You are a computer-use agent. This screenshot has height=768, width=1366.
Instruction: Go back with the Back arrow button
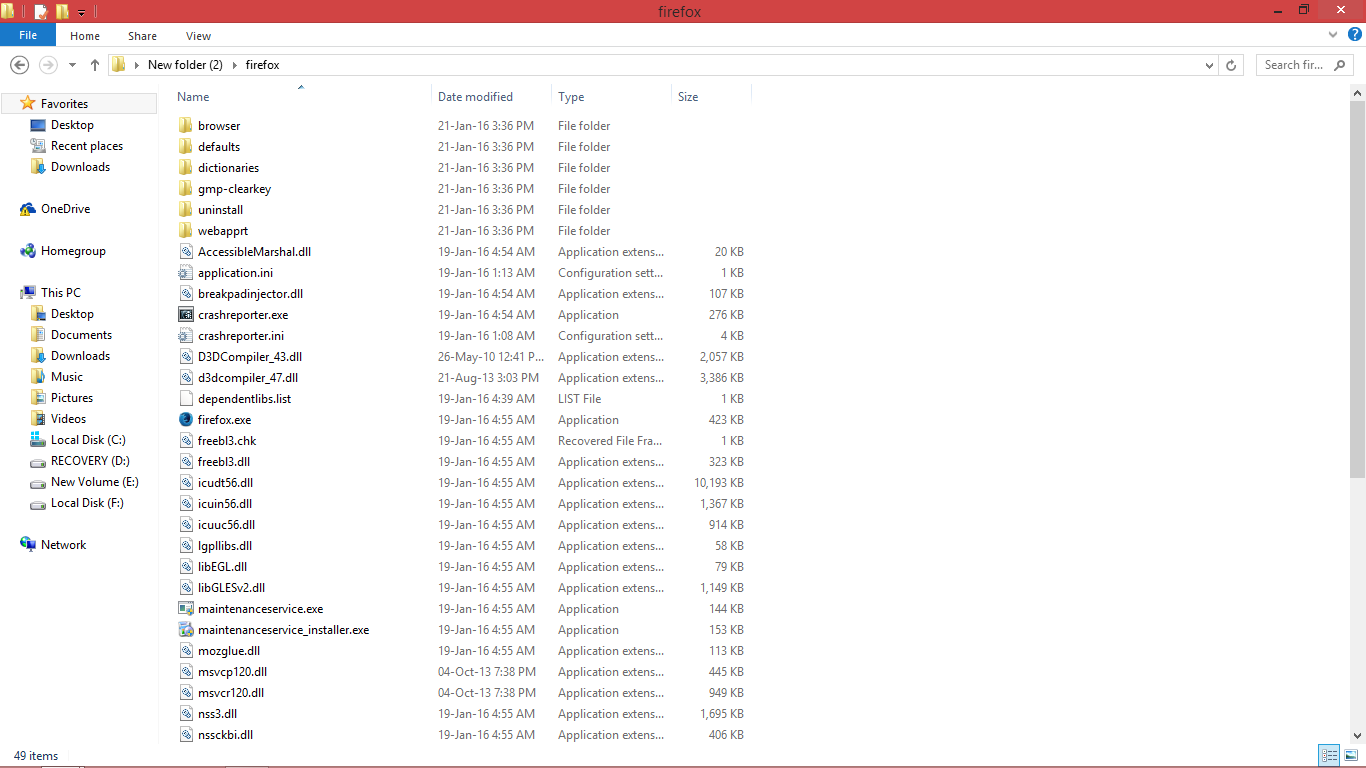[19, 65]
